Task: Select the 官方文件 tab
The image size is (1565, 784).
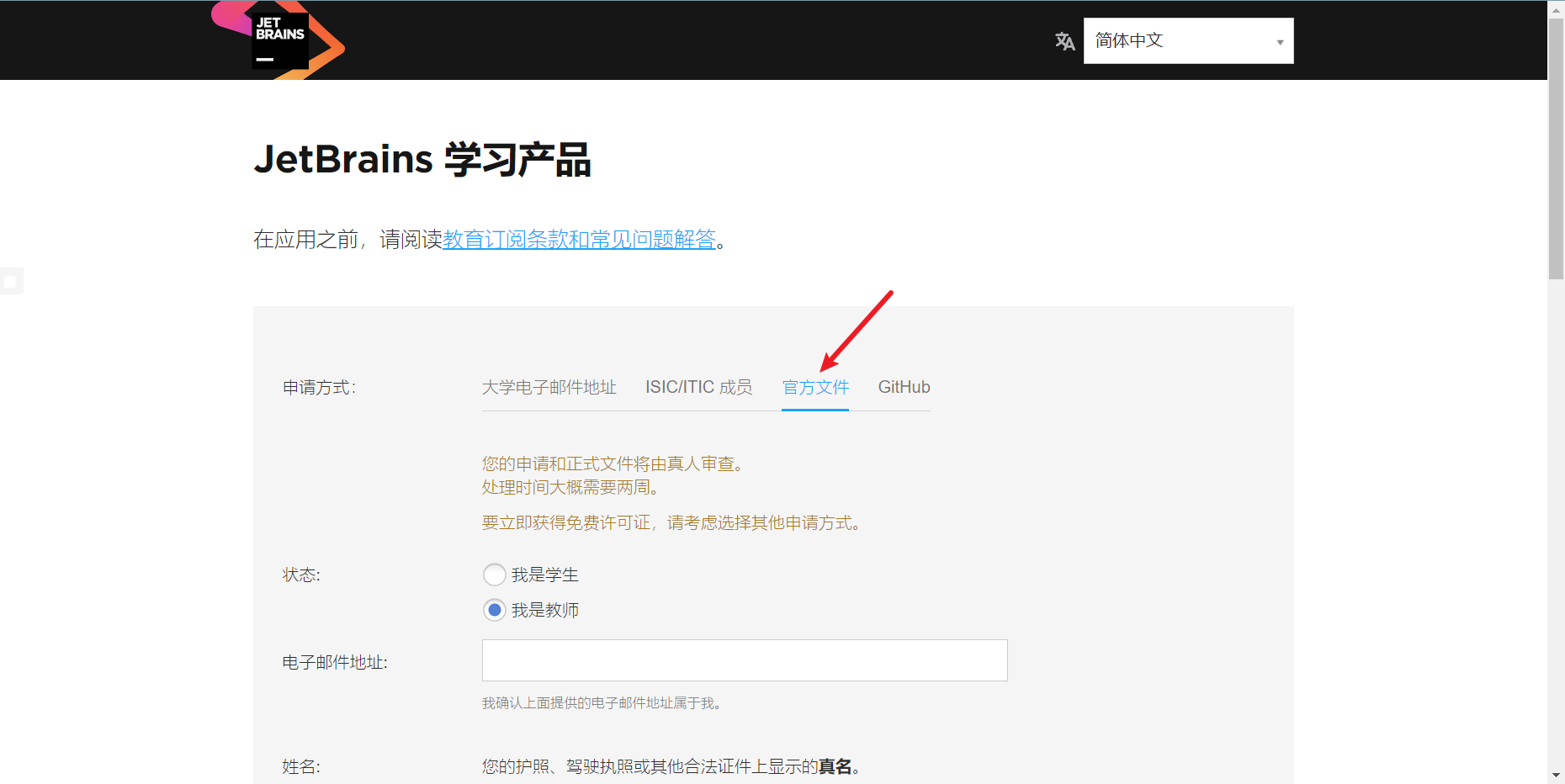Action: pos(815,387)
